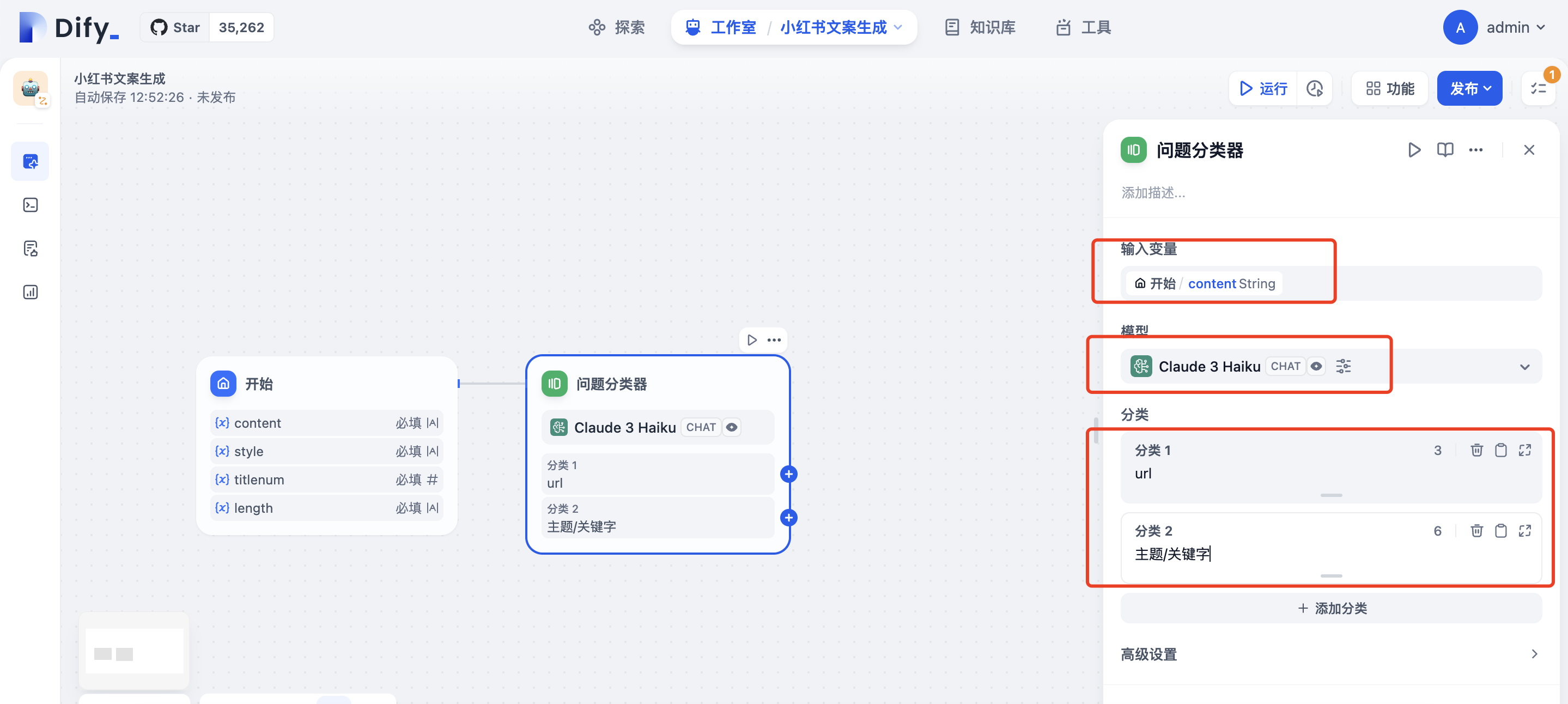Open the 发布 publish dropdown
The width and height of the screenshot is (1568, 704).
[1469, 89]
